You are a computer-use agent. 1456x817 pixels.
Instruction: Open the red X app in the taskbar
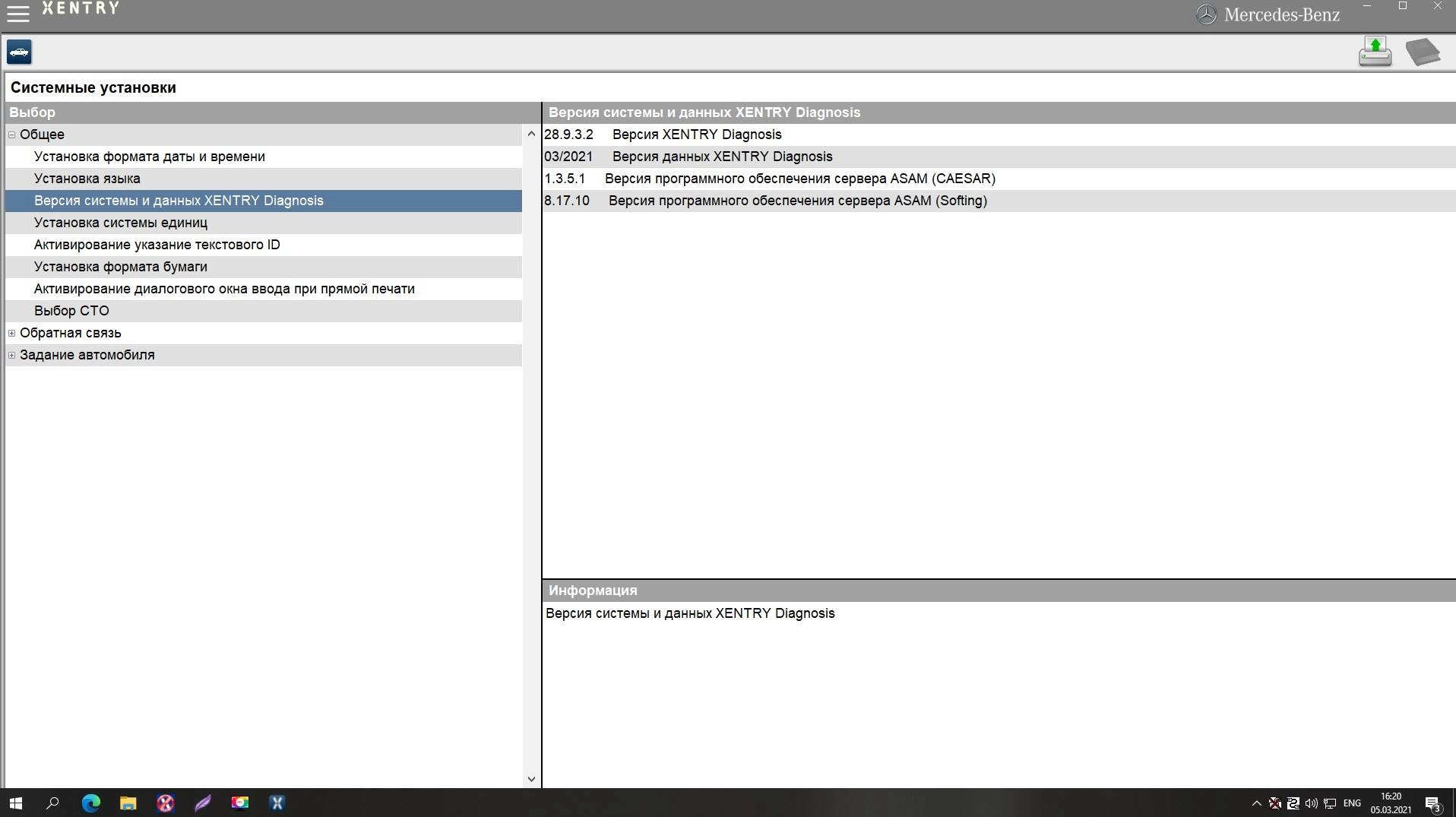point(165,803)
